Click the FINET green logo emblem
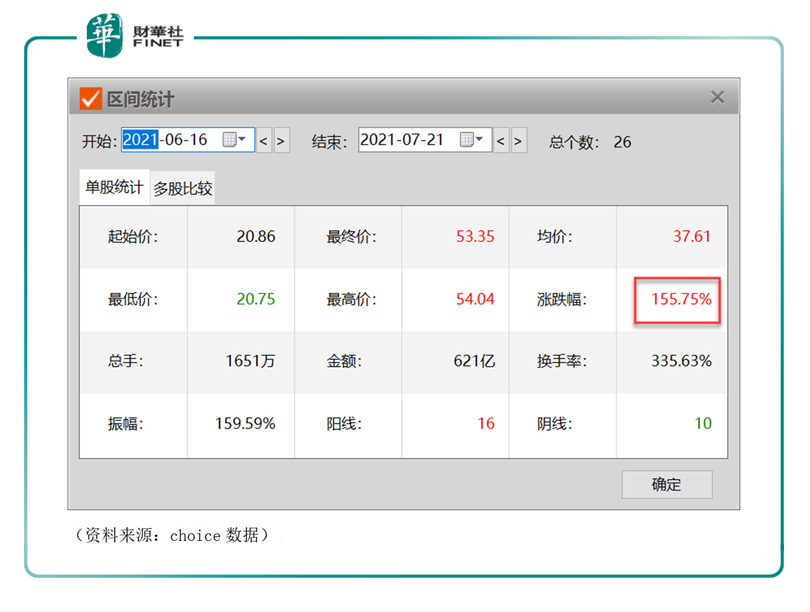This screenshot has height=612, width=810. pyautogui.click(x=104, y=35)
